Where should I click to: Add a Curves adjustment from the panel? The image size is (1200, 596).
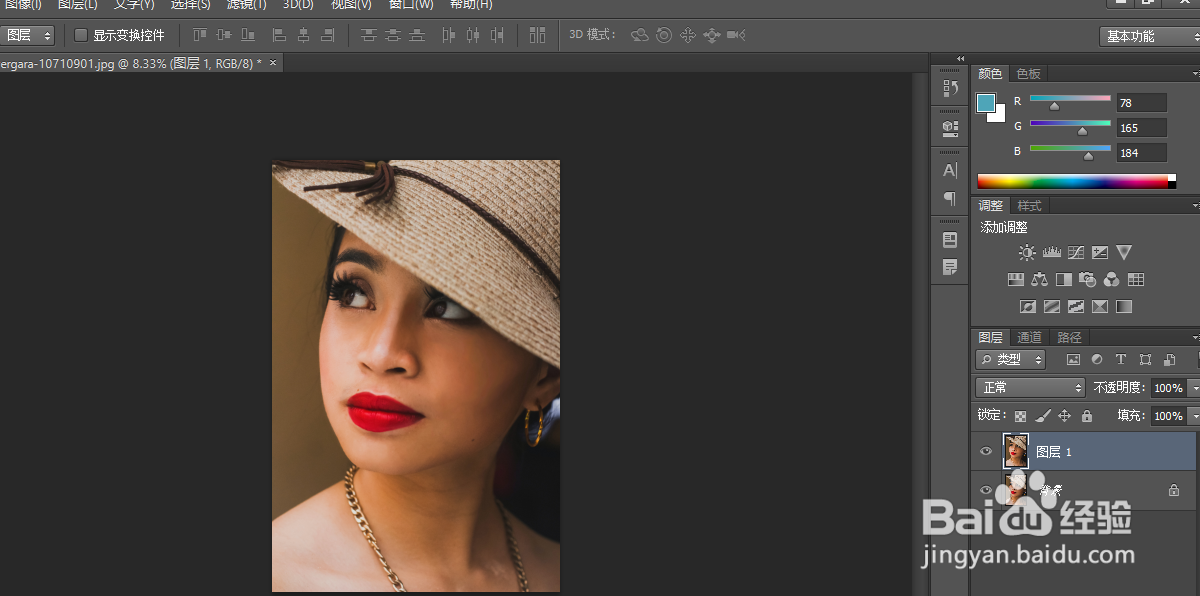pyautogui.click(x=1075, y=253)
